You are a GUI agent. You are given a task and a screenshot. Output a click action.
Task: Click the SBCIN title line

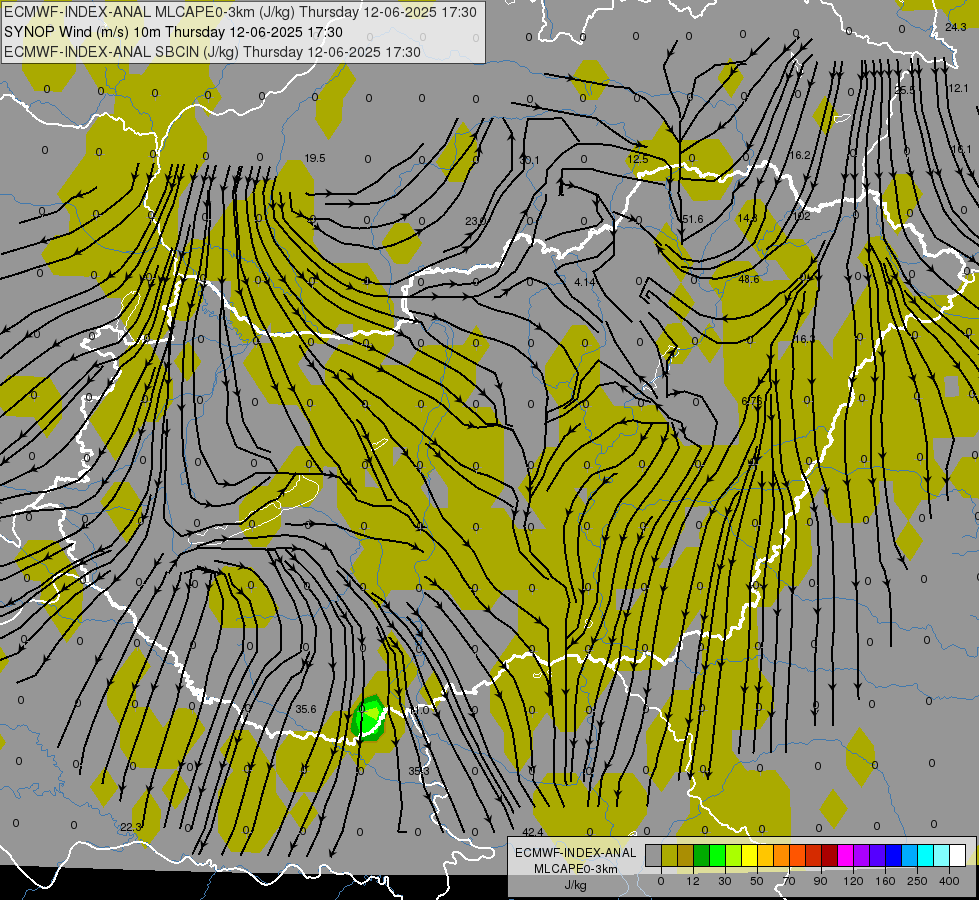(x=212, y=52)
